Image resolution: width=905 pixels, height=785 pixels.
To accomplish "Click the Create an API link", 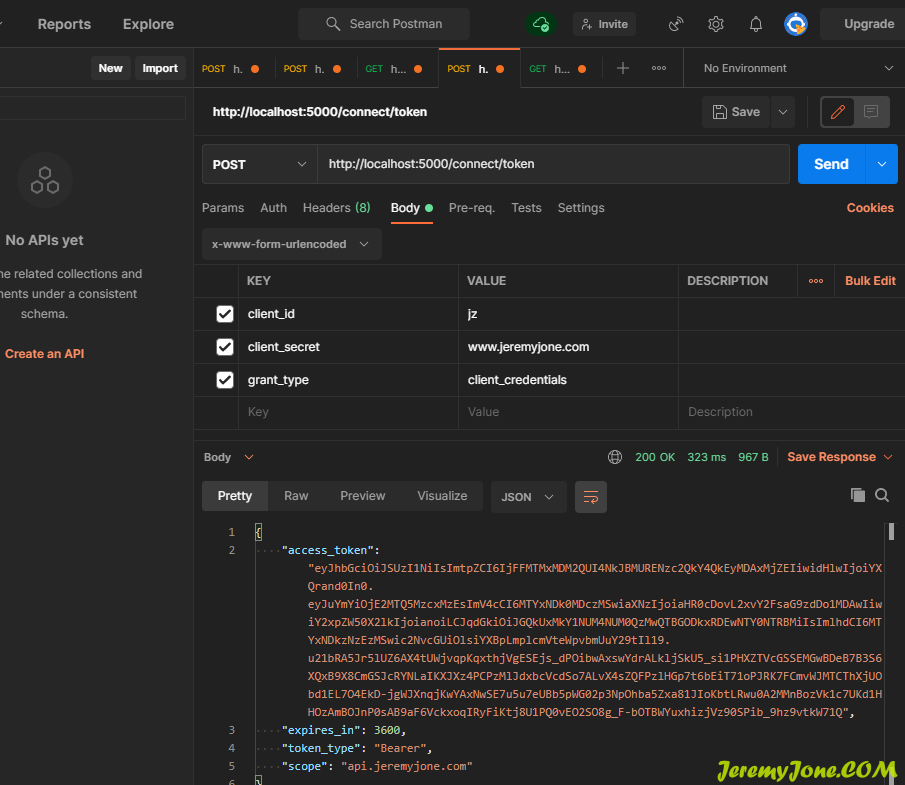I will click(x=44, y=354).
